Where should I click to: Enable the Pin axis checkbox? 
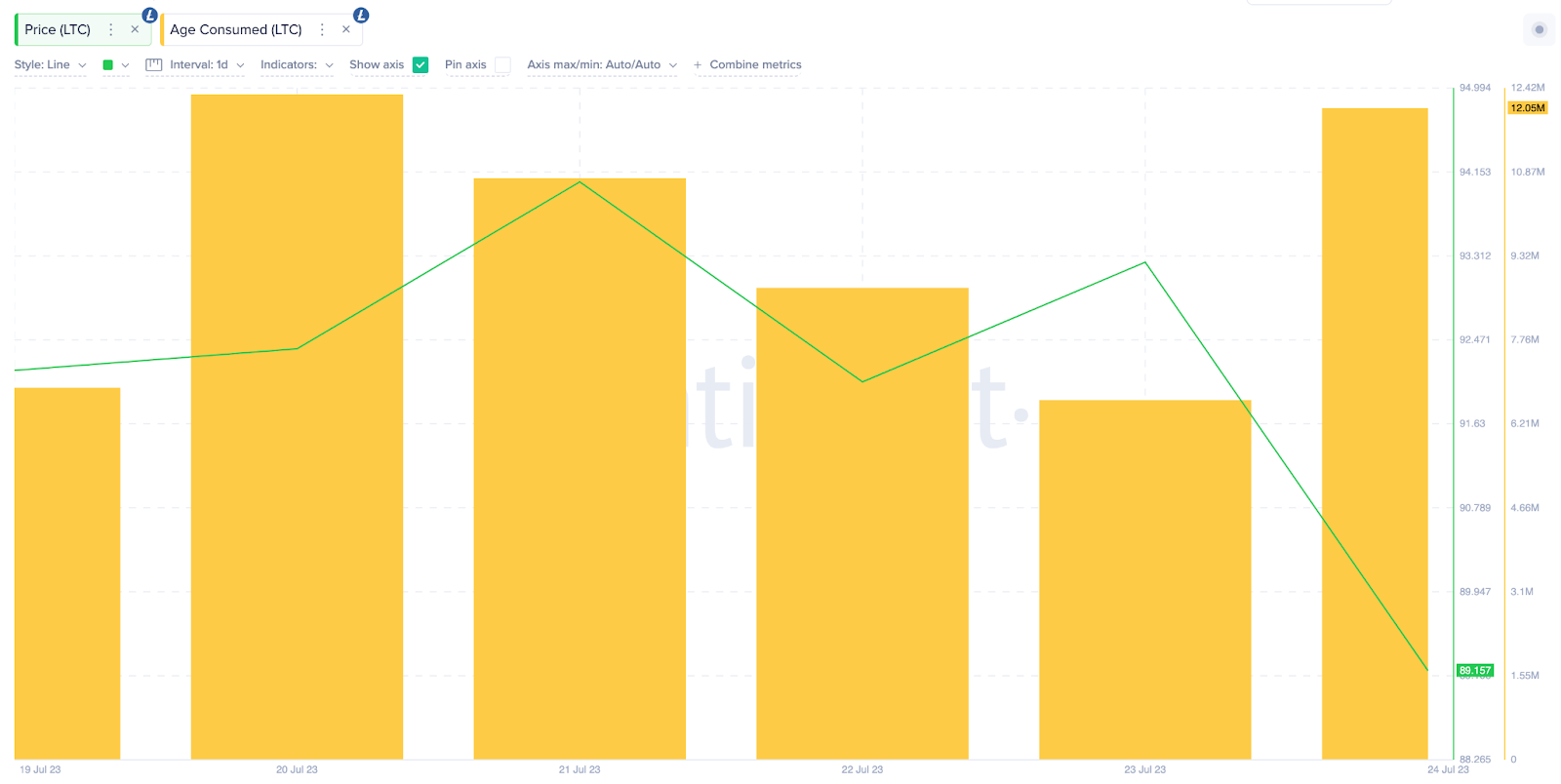coord(502,65)
